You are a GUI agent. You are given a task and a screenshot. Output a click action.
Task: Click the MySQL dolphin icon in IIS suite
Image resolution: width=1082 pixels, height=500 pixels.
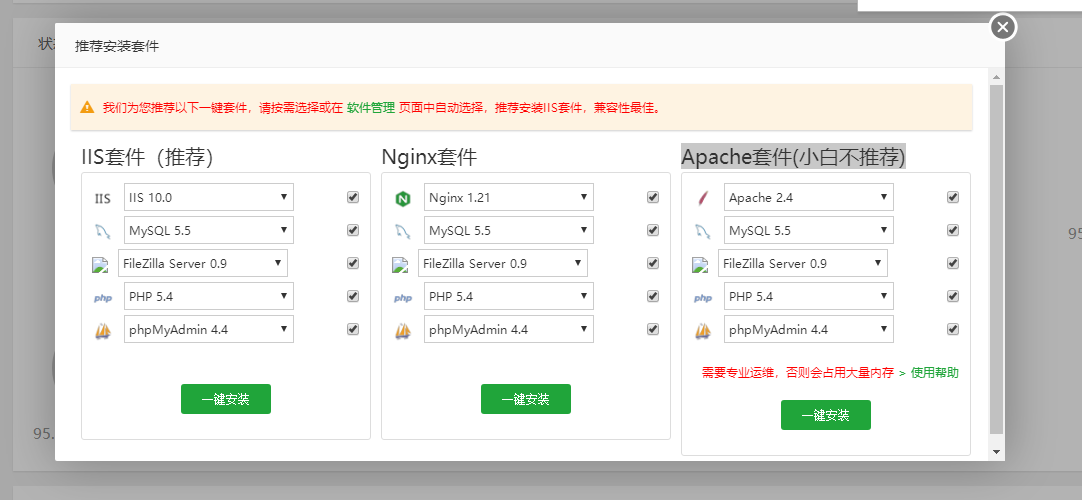(103, 231)
